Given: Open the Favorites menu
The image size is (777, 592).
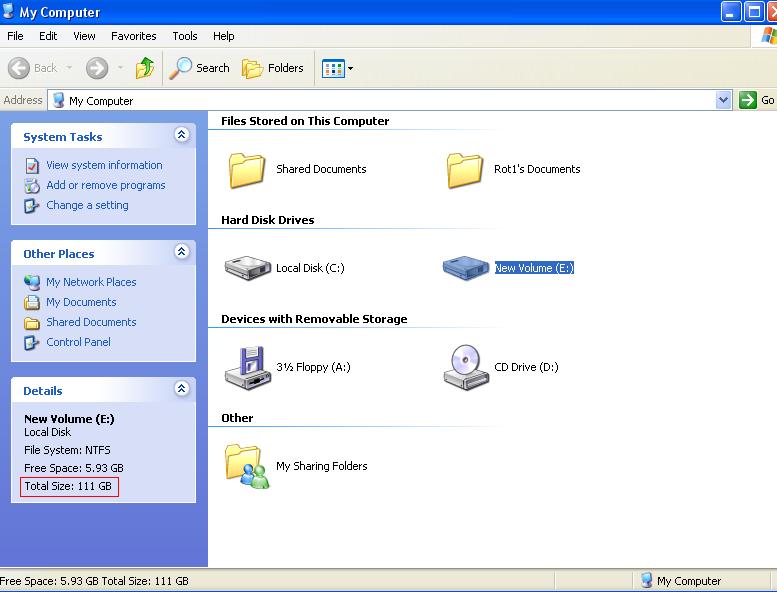Looking at the screenshot, I should [x=133, y=36].
